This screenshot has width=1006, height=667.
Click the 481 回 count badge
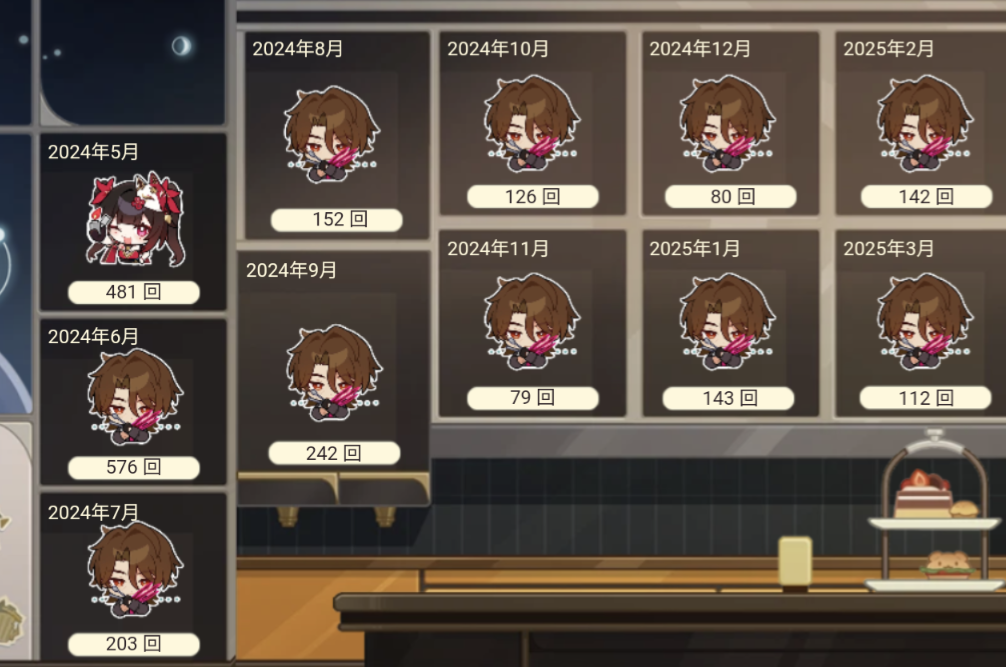133,292
